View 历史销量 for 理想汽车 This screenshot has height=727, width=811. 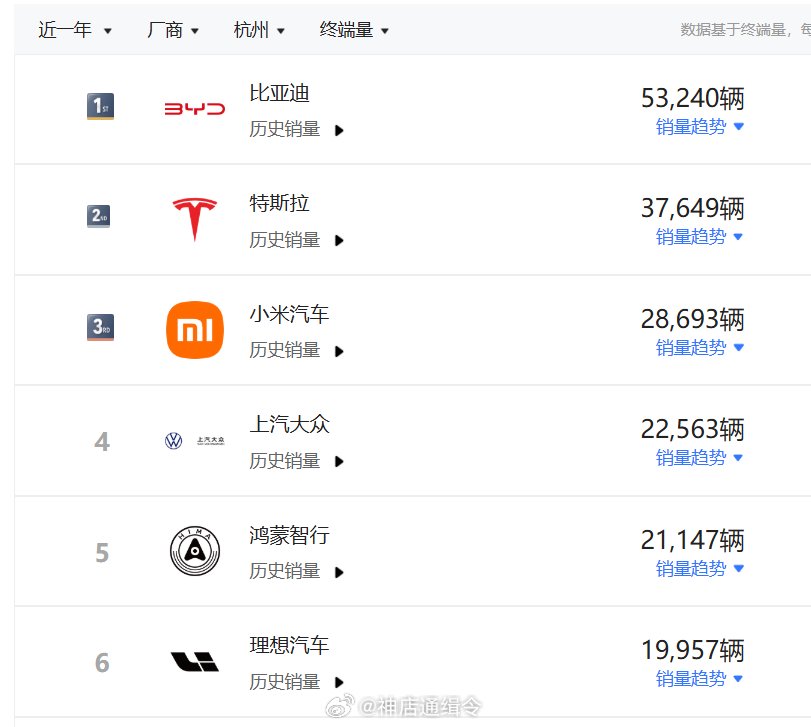(296, 682)
